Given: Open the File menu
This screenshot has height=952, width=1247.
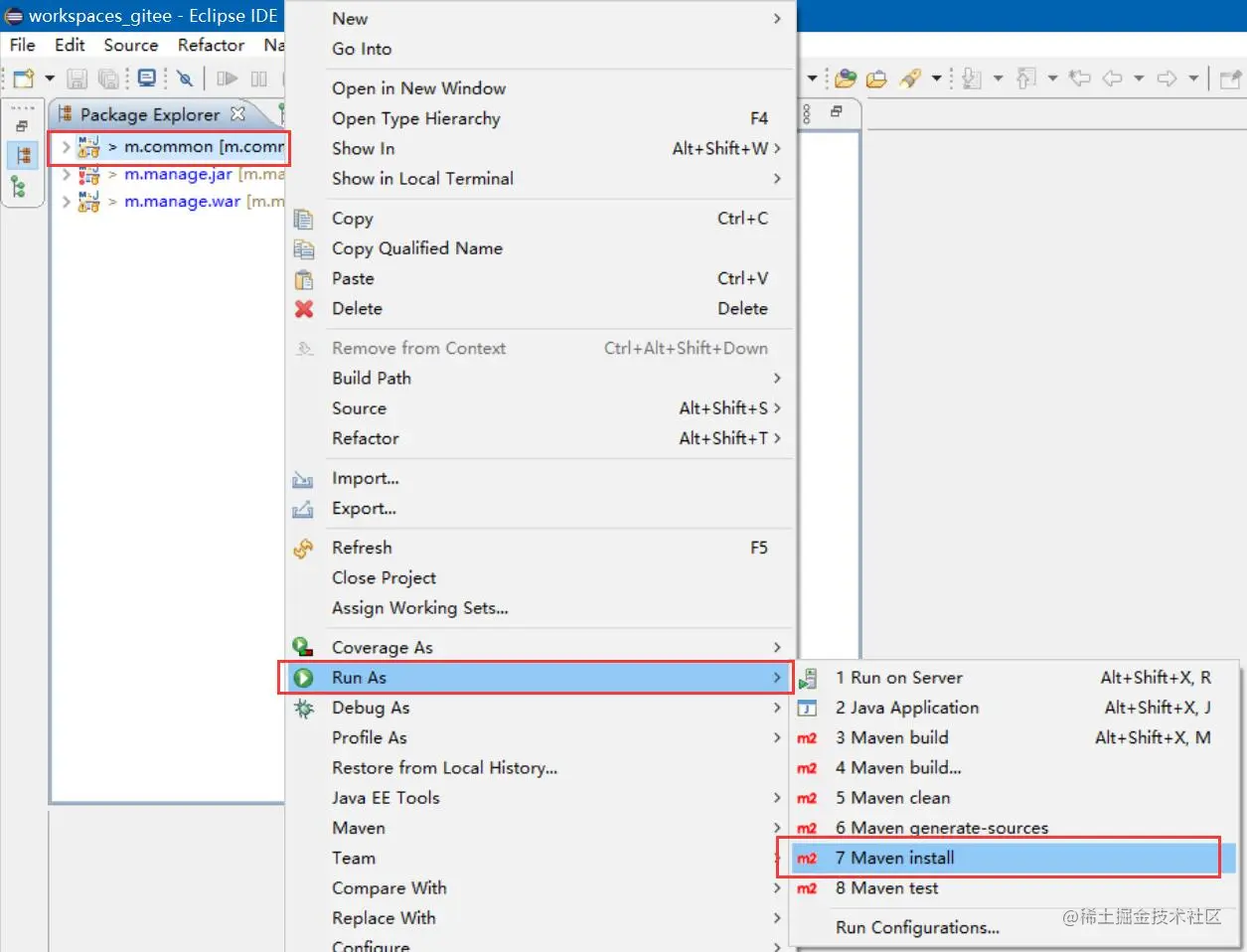Looking at the screenshot, I should [x=22, y=45].
